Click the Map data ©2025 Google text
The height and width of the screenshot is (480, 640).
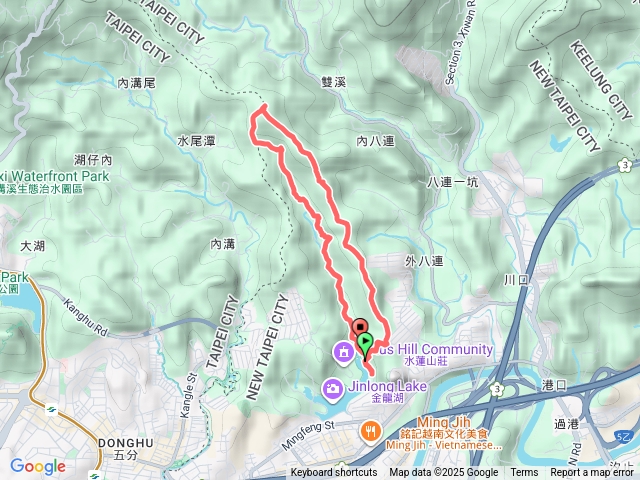(x=443, y=473)
